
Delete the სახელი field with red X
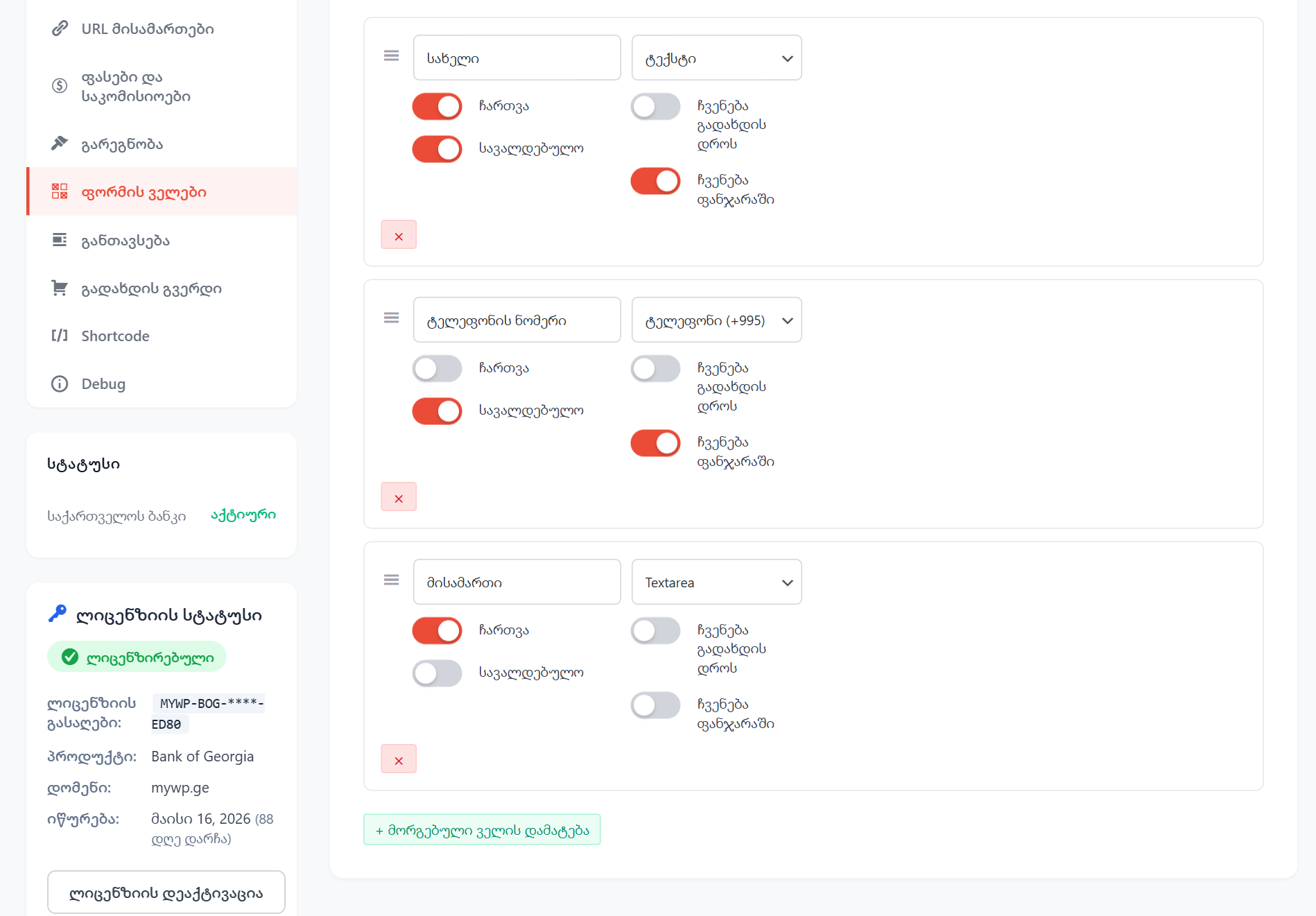[399, 235]
